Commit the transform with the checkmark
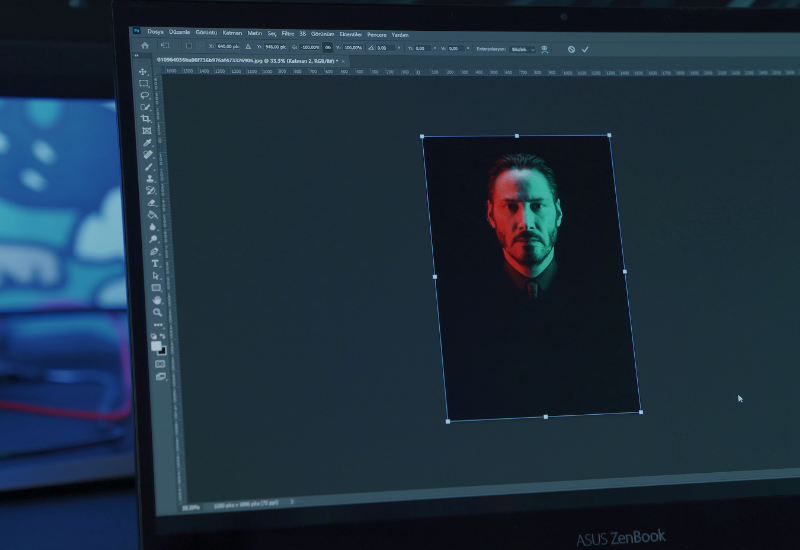800x550 pixels. click(x=585, y=49)
